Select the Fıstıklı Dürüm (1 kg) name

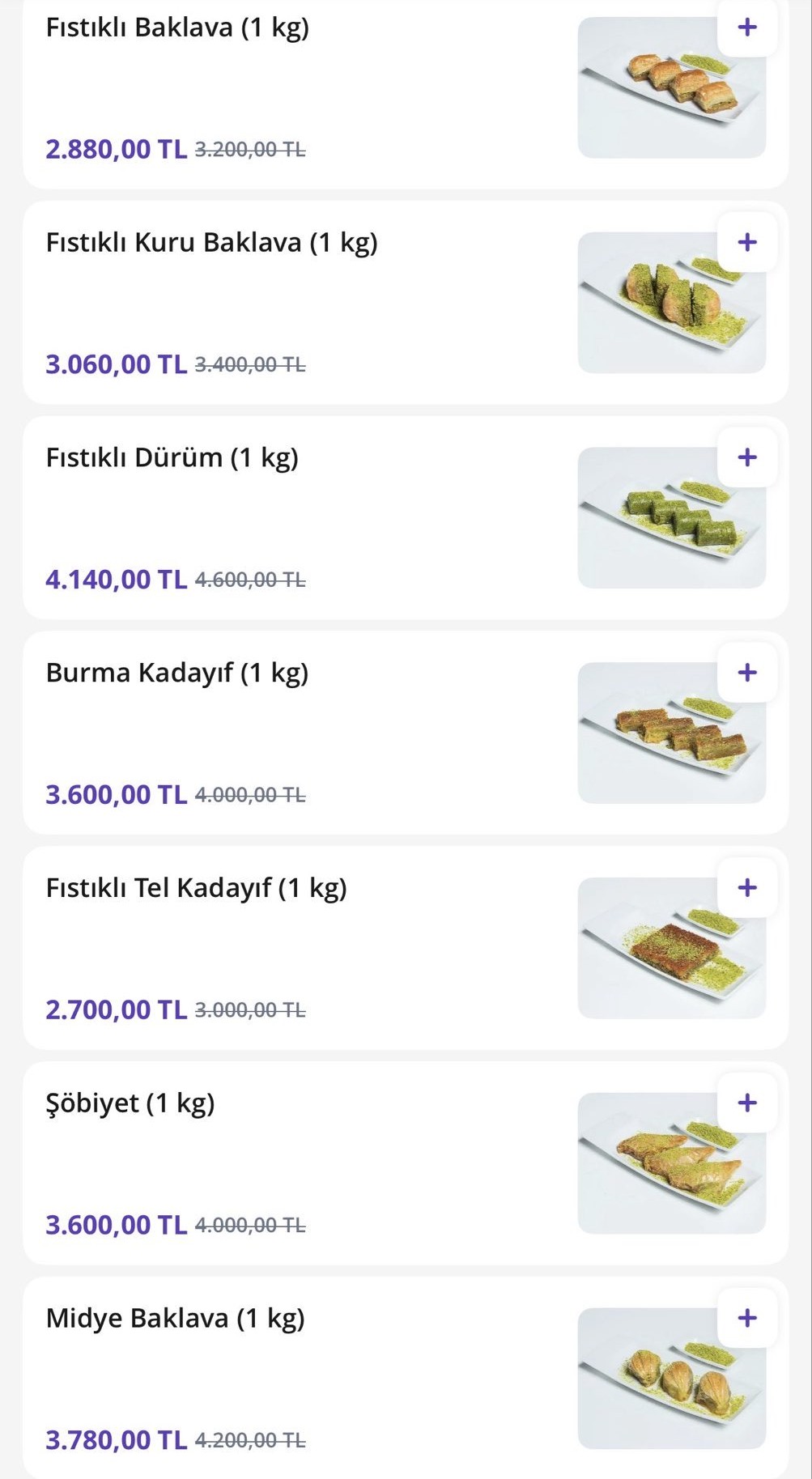172,457
